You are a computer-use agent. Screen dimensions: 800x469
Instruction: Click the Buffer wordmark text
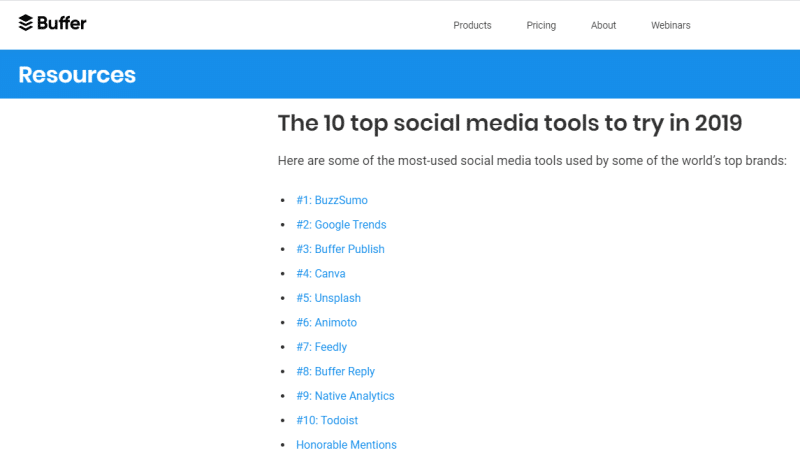(62, 23)
